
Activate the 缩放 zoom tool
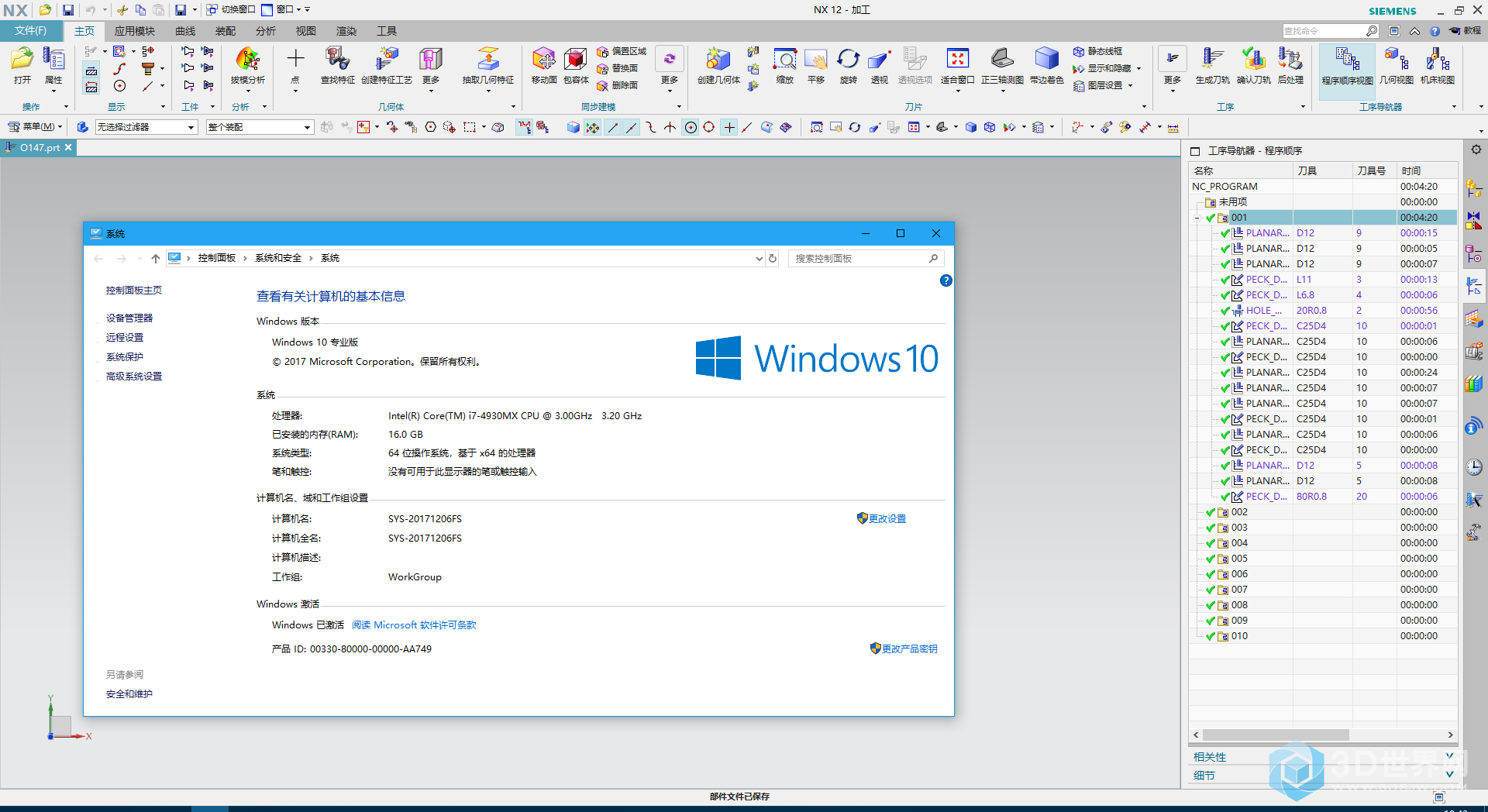[785, 65]
